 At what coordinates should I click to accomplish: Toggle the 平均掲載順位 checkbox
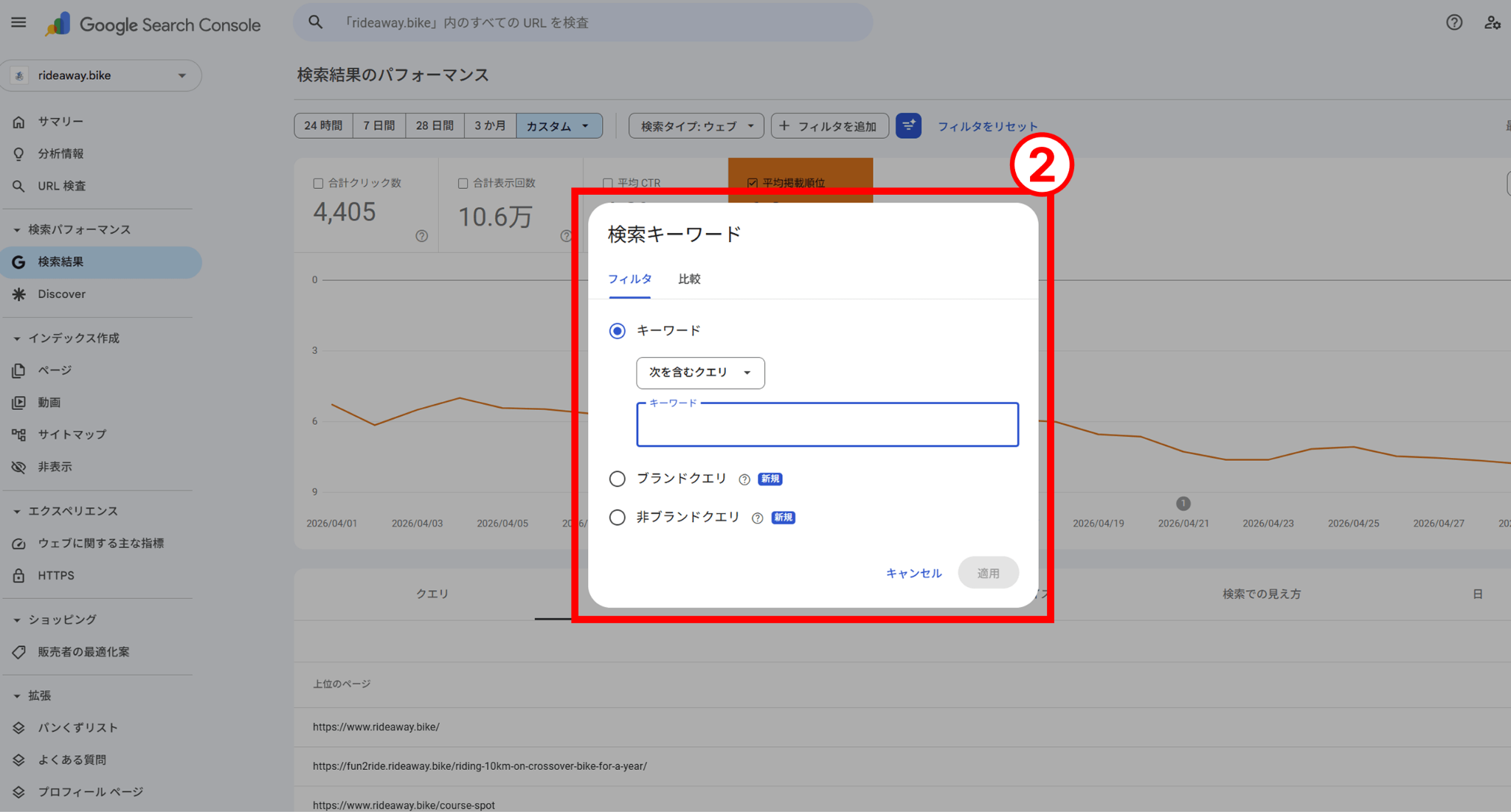(x=752, y=183)
